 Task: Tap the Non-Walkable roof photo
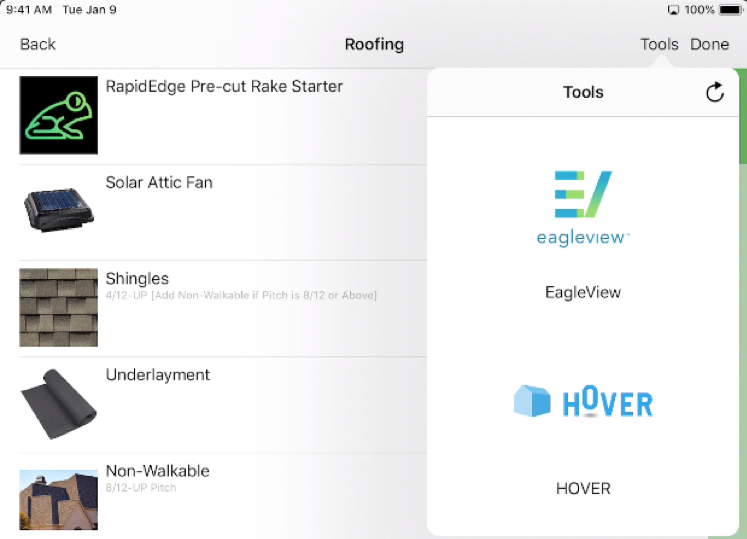(x=59, y=500)
